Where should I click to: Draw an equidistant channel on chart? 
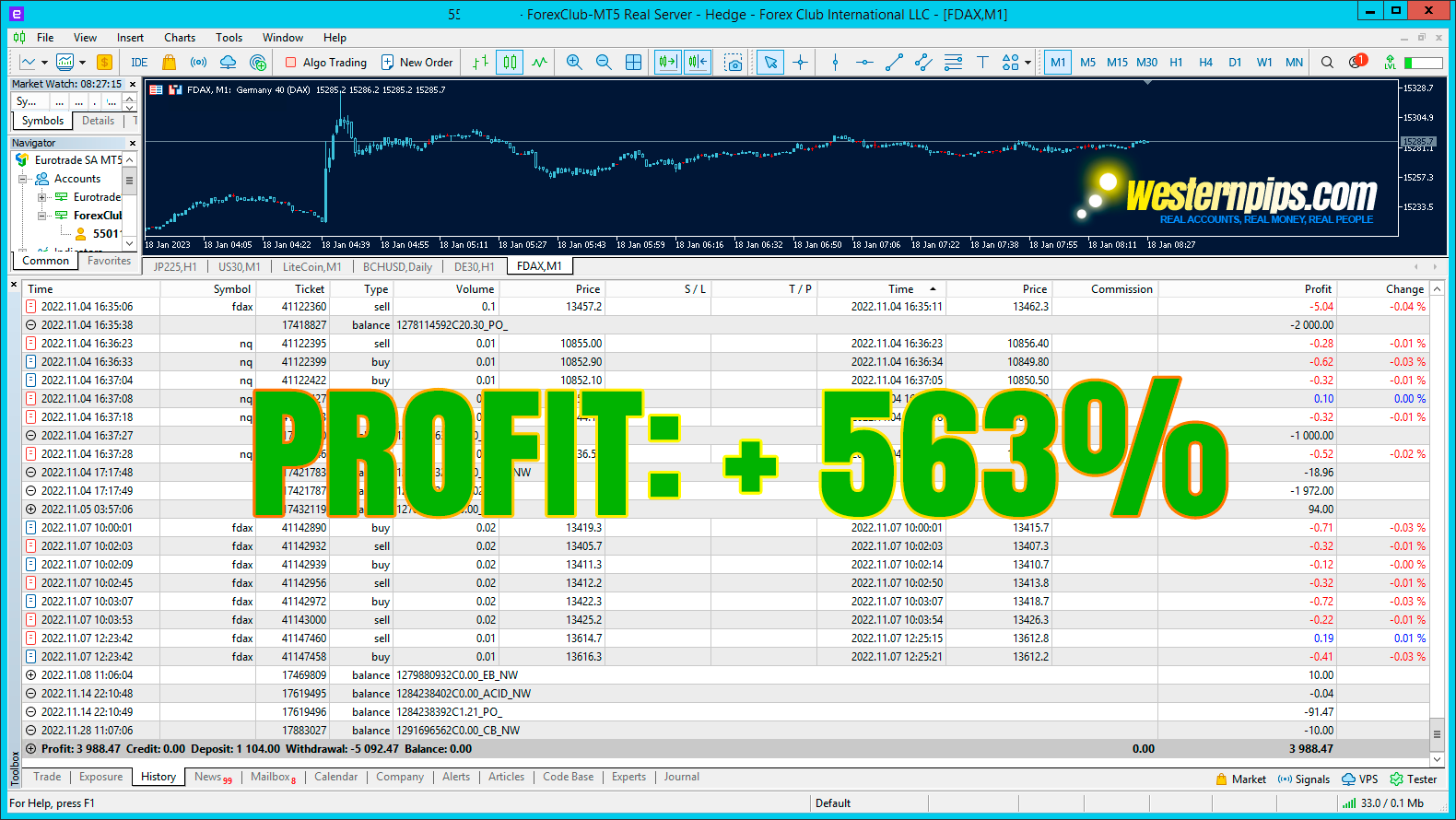[x=923, y=63]
